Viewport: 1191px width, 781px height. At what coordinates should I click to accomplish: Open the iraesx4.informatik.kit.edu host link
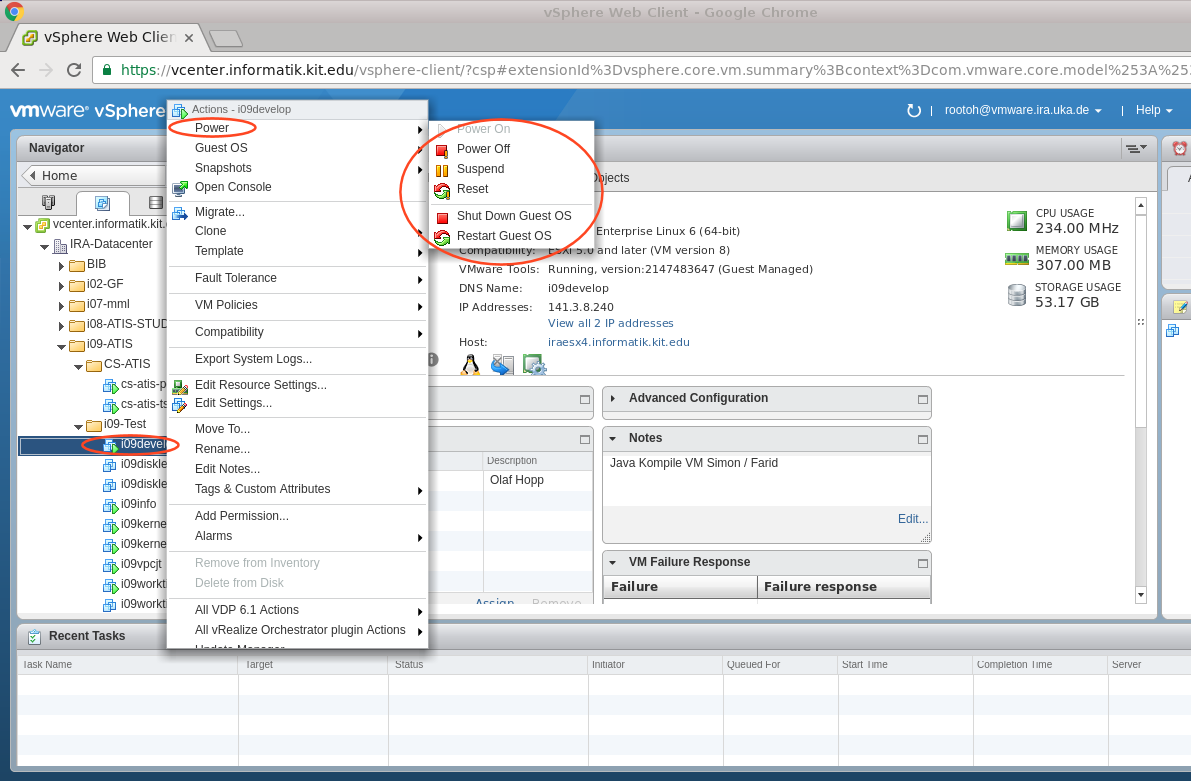(x=618, y=343)
